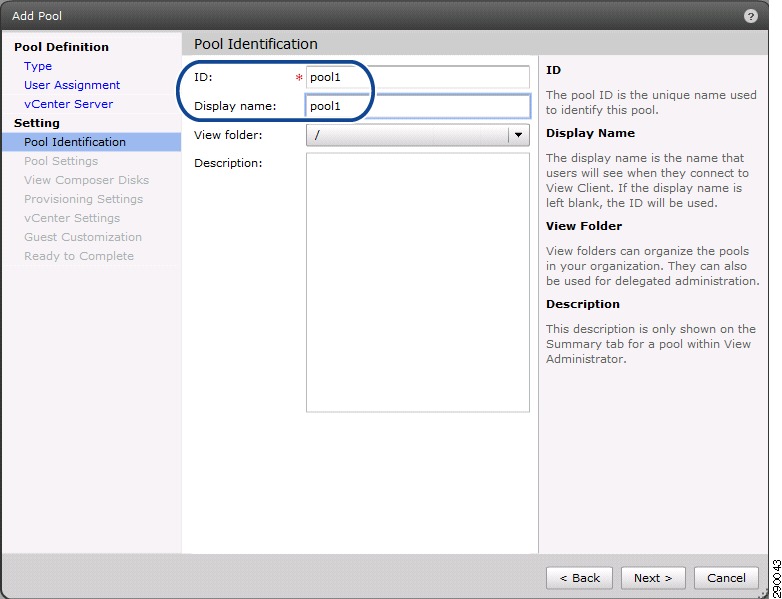This screenshot has width=782, height=599.
Task: Open the vCenter Server step
Action: tap(68, 104)
